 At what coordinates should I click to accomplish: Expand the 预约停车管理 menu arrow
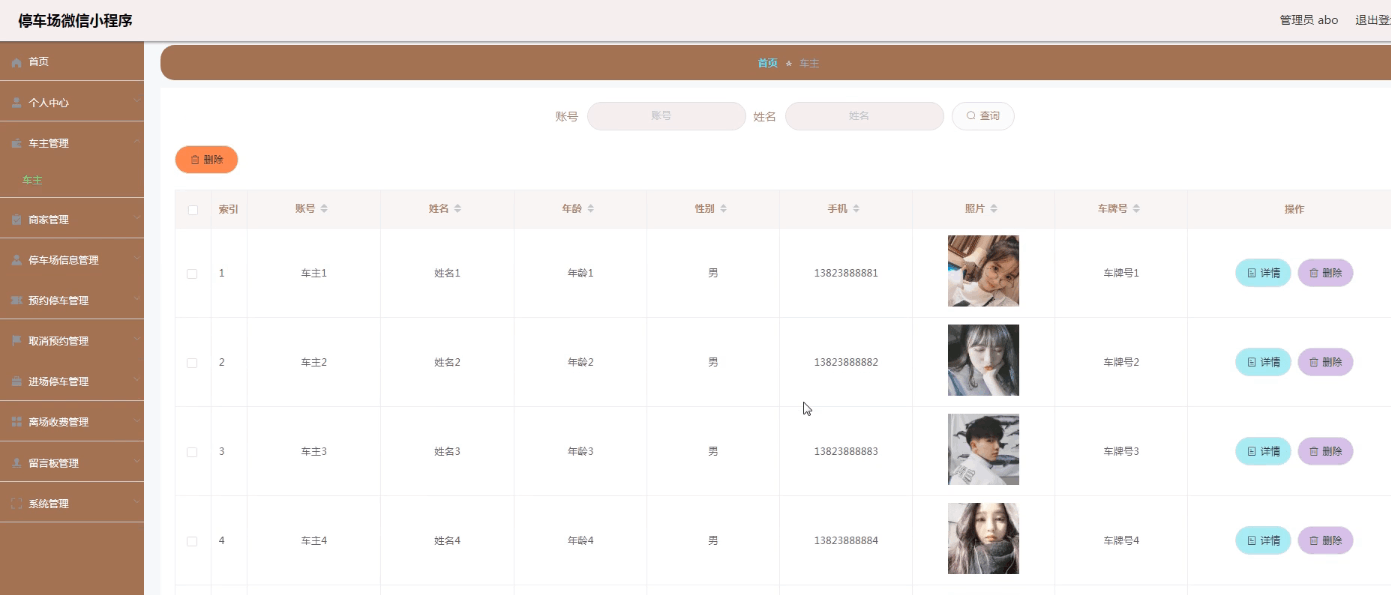click(x=136, y=299)
